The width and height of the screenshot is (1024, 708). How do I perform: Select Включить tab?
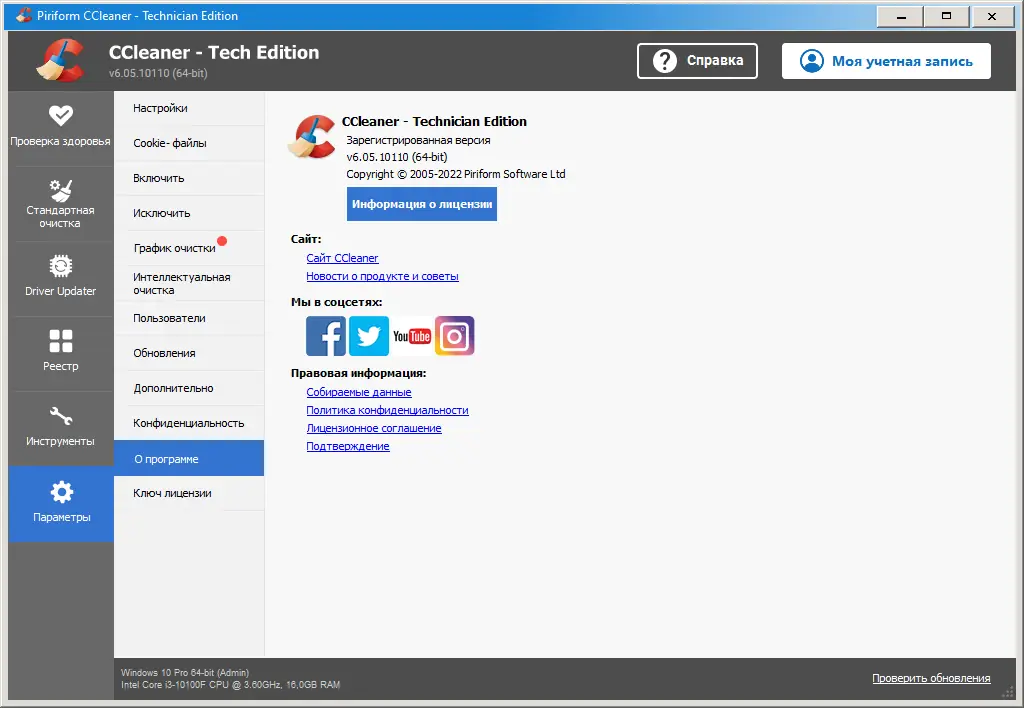click(189, 178)
